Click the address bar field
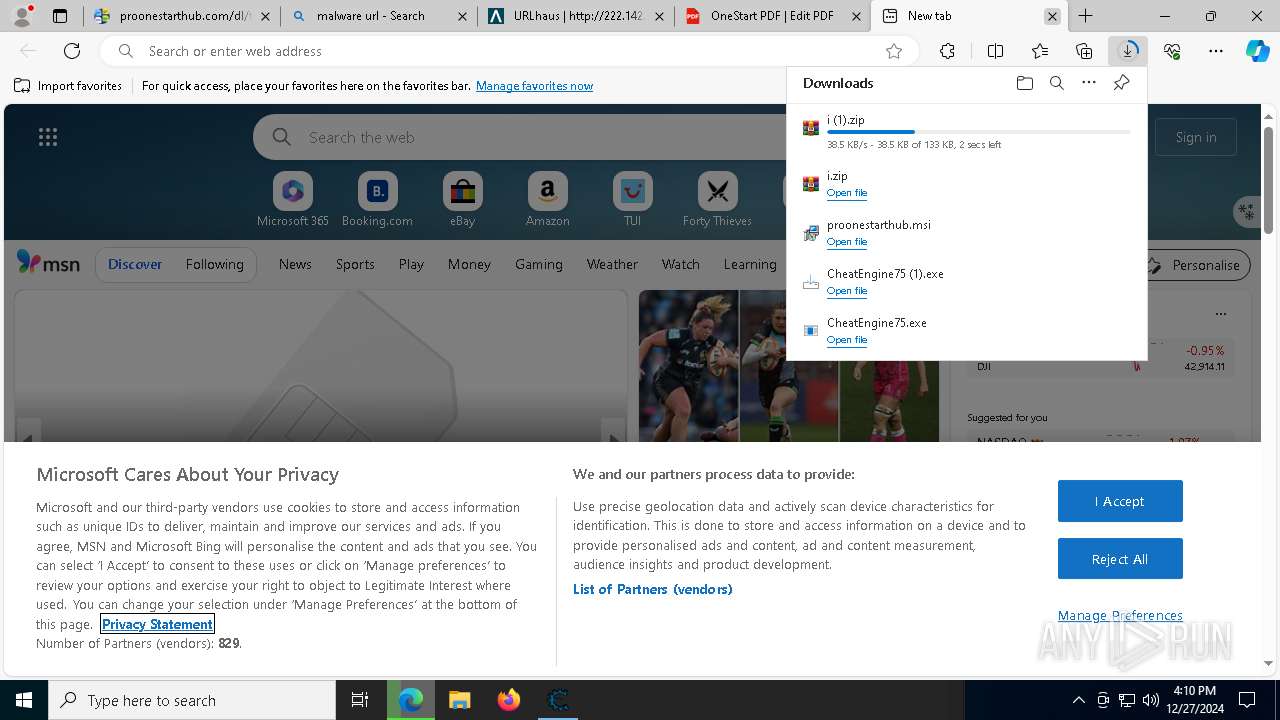 point(510,51)
